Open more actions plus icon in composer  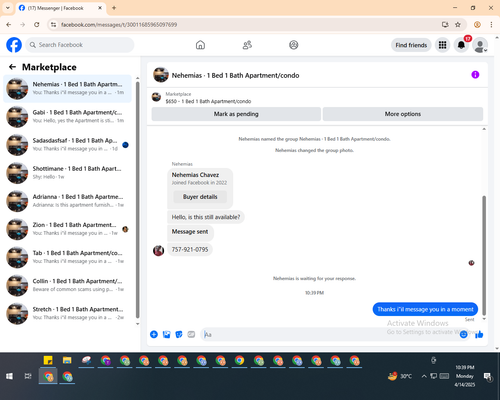coord(154,334)
